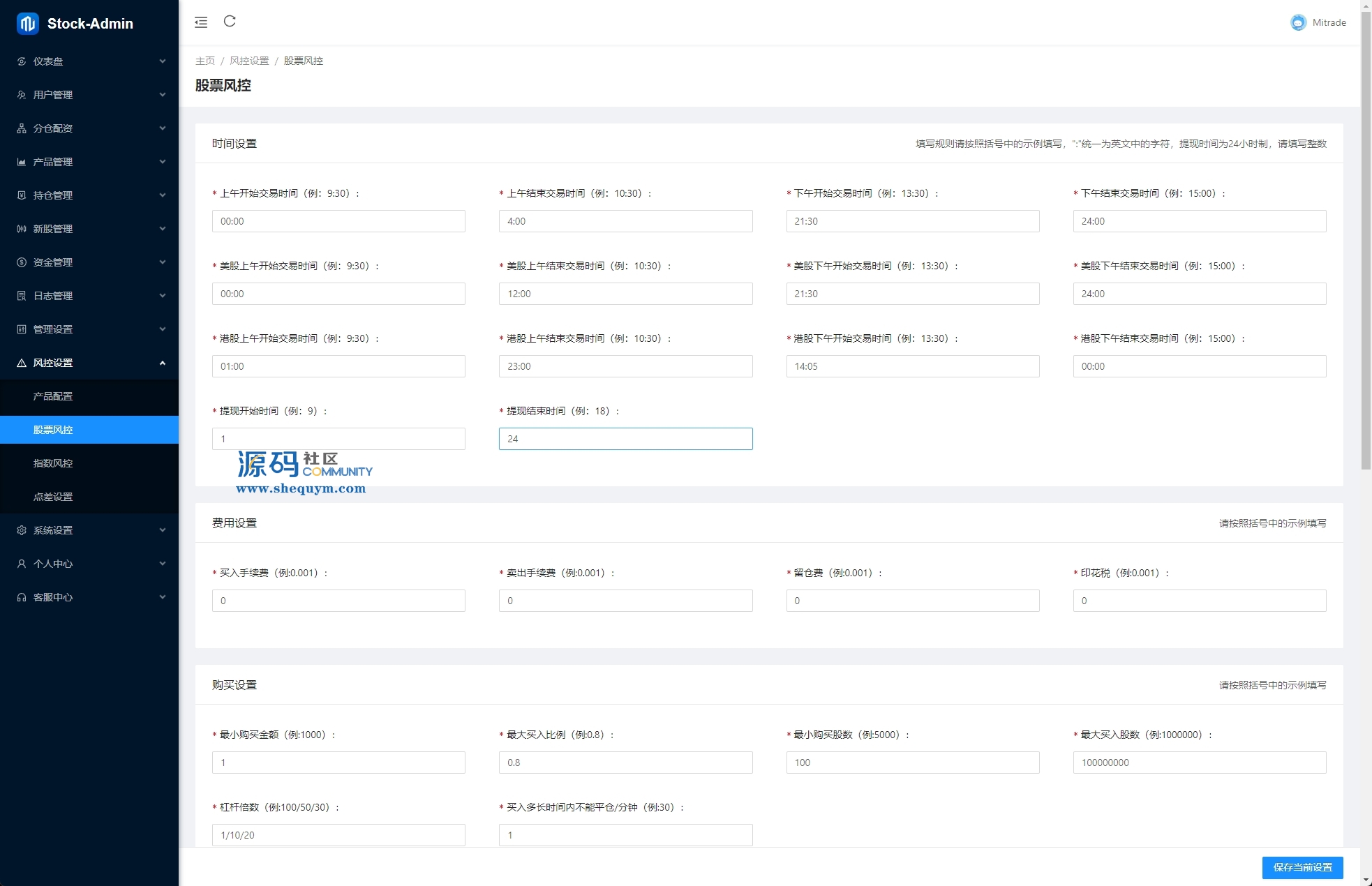Click the 保存当前设置 save button
The image size is (1372, 886).
pyautogui.click(x=1302, y=867)
